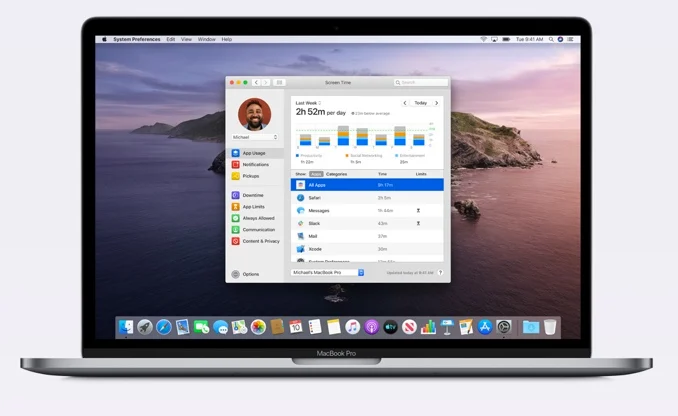Go to next period with right chevron

436,103
